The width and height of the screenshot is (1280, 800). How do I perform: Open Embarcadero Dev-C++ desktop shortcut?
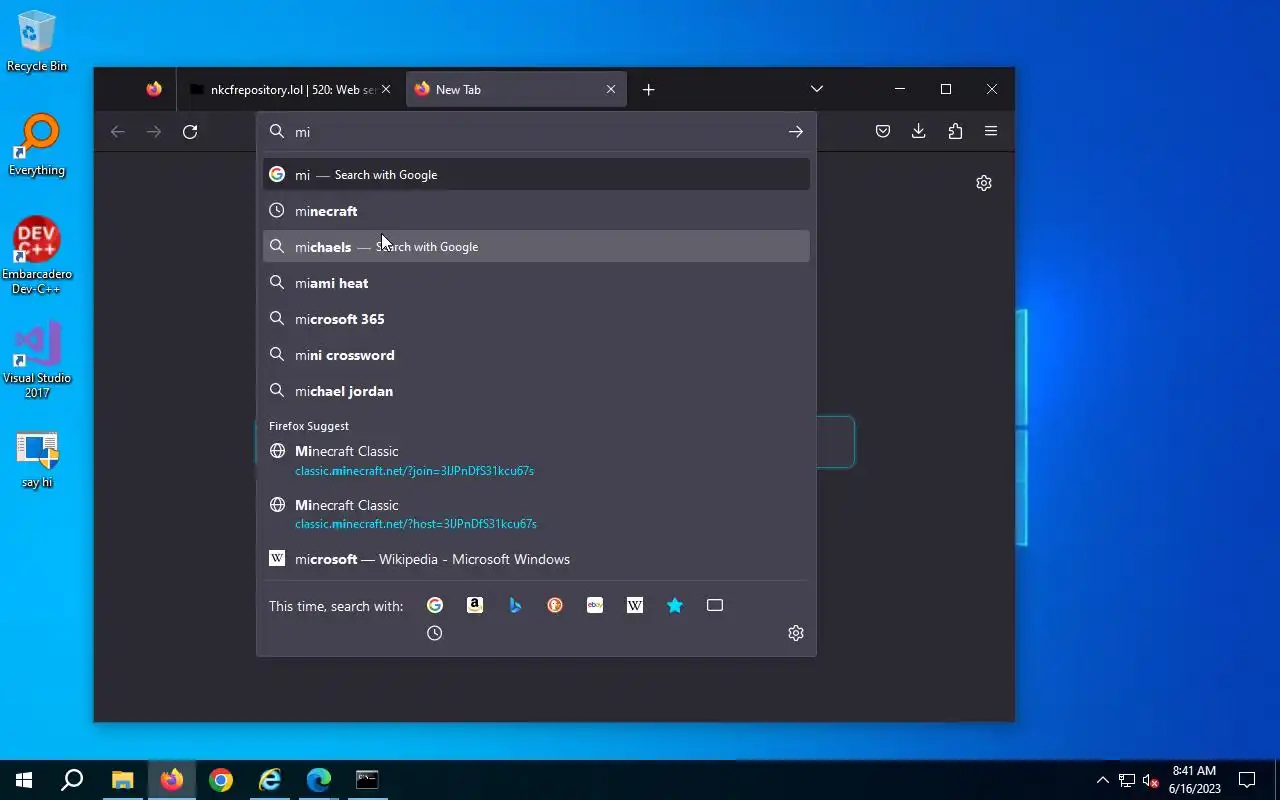[x=37, y=256]
